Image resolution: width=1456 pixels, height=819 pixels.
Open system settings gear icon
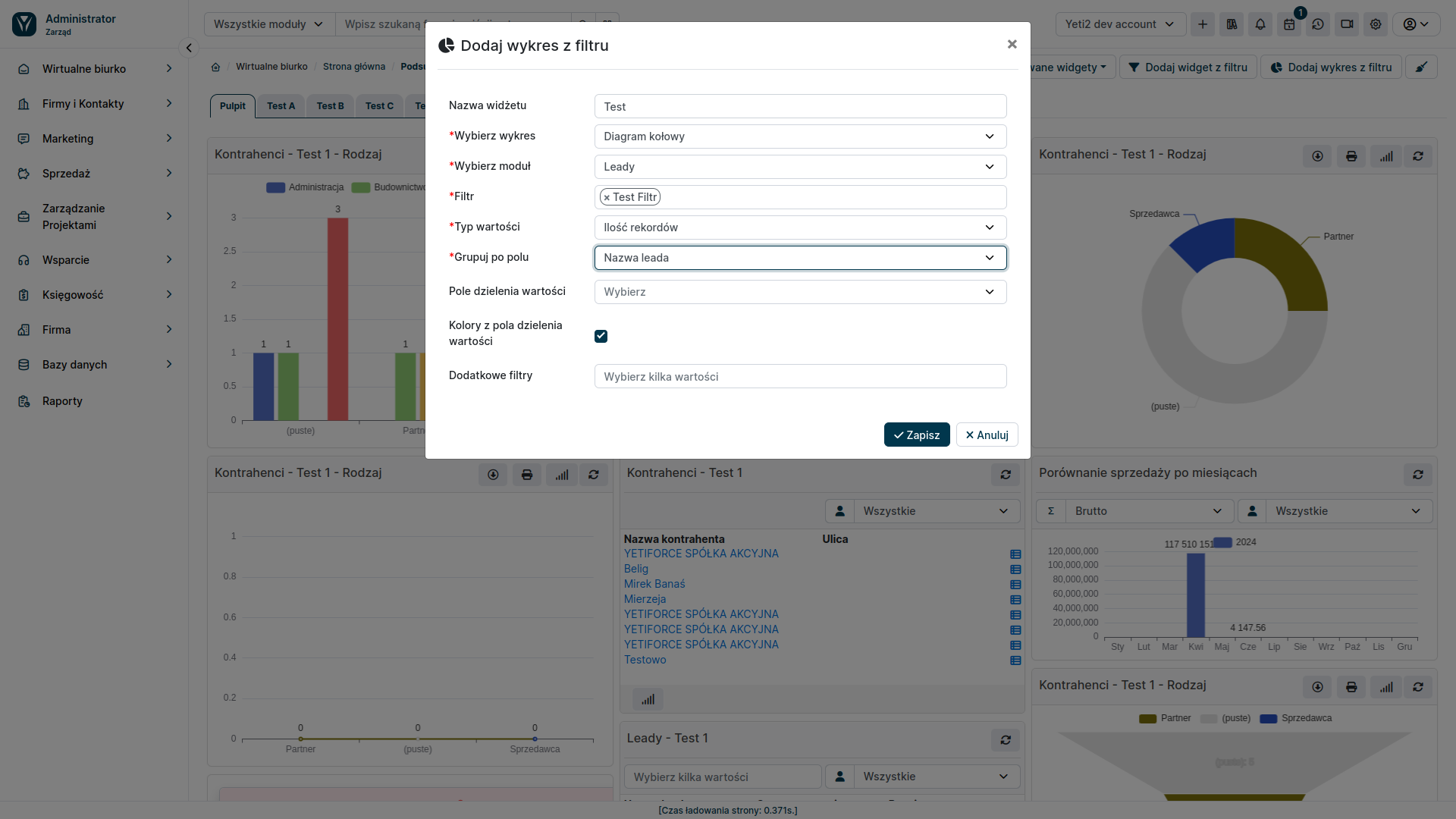click(1376, 24)
